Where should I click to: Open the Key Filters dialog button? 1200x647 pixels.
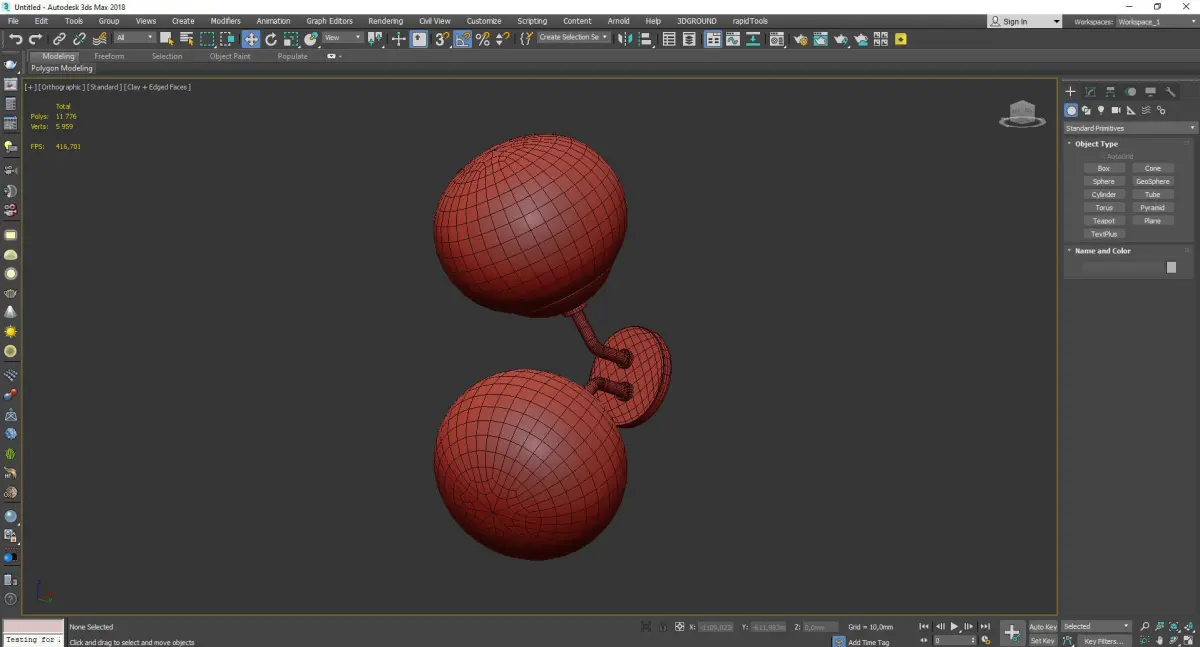click(1104, 641)
